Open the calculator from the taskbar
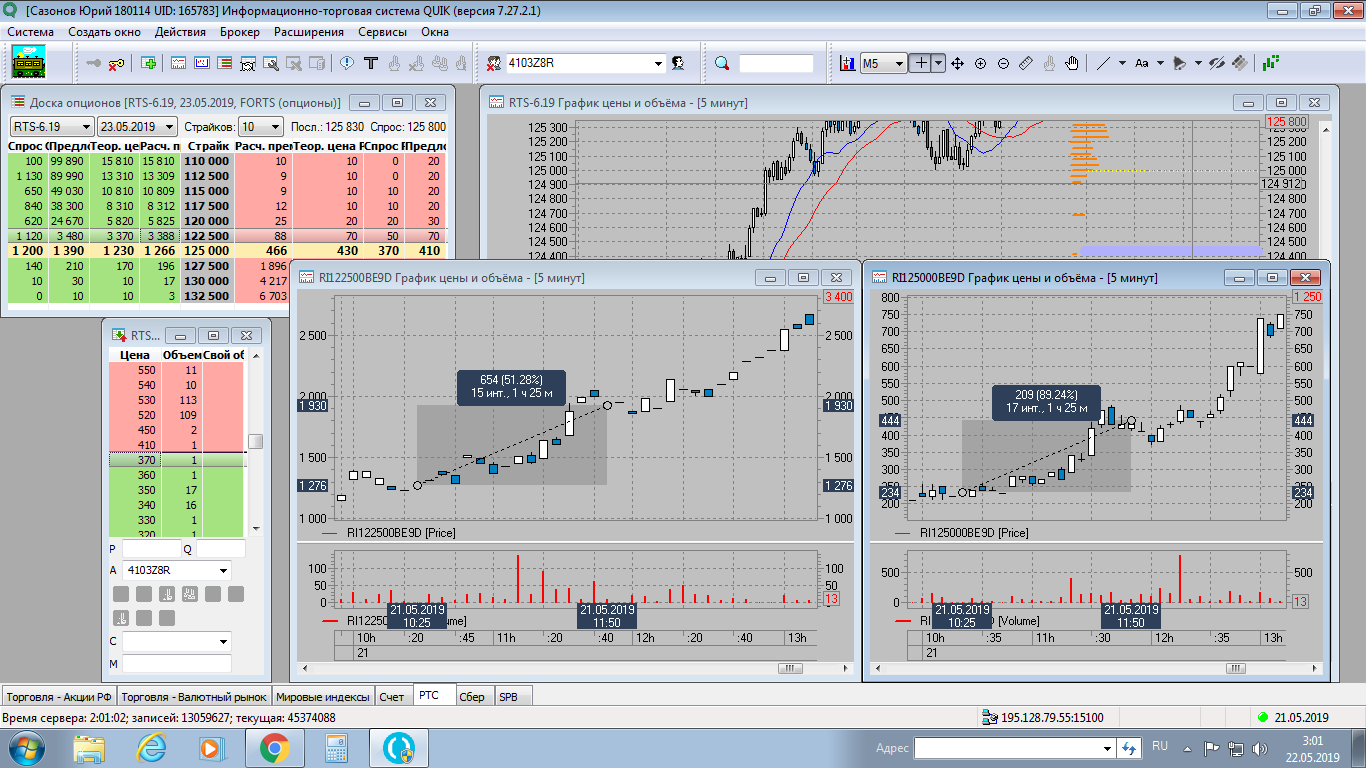Screen dimensions: 1366x768 [x=336, y=747]
